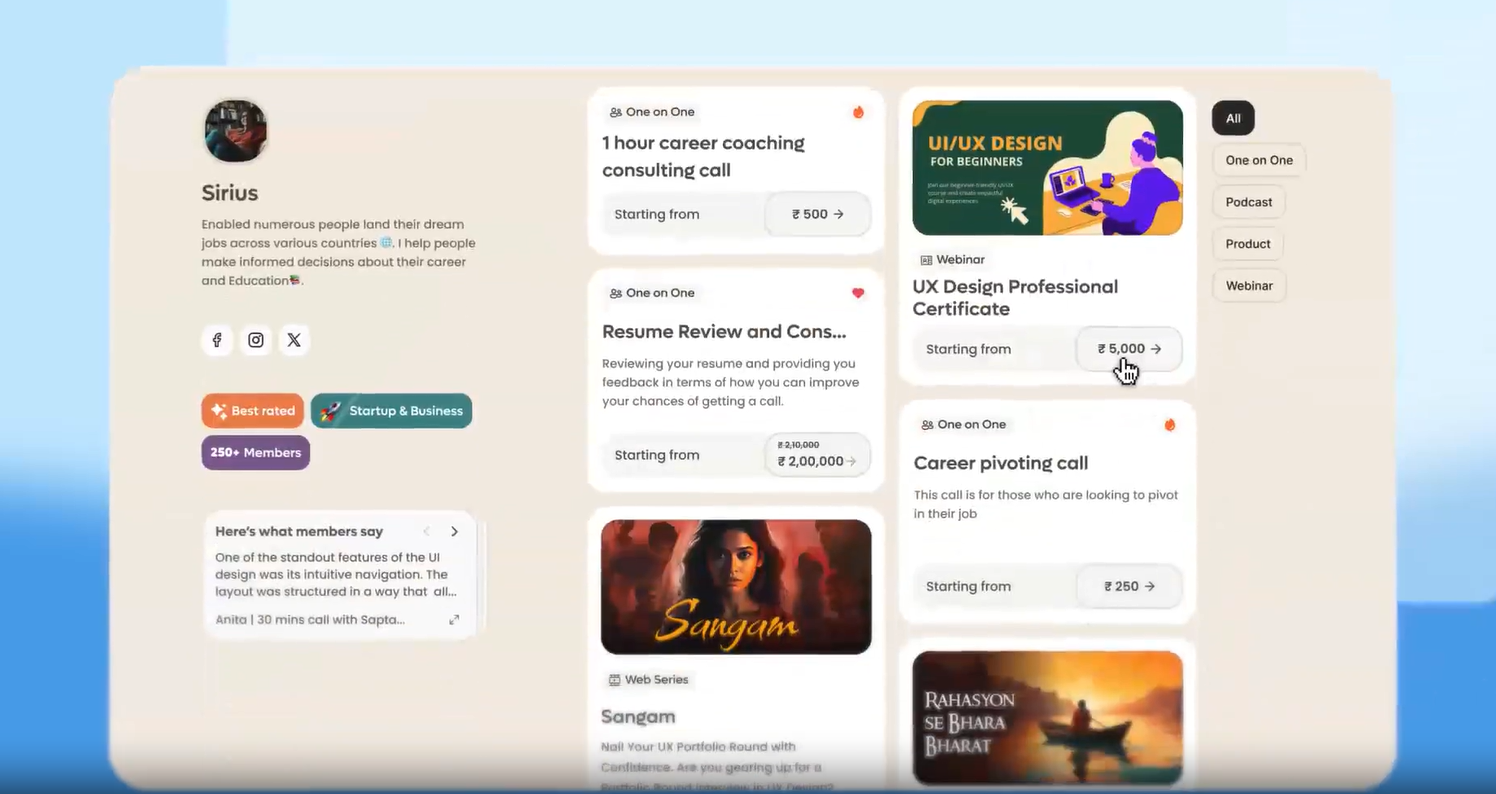The width and height of the screenshot is (1496, 794).
Task: Open the Rahasyon se Bhara Bharat thumbnail
Action: click(x=1048, y=718)
